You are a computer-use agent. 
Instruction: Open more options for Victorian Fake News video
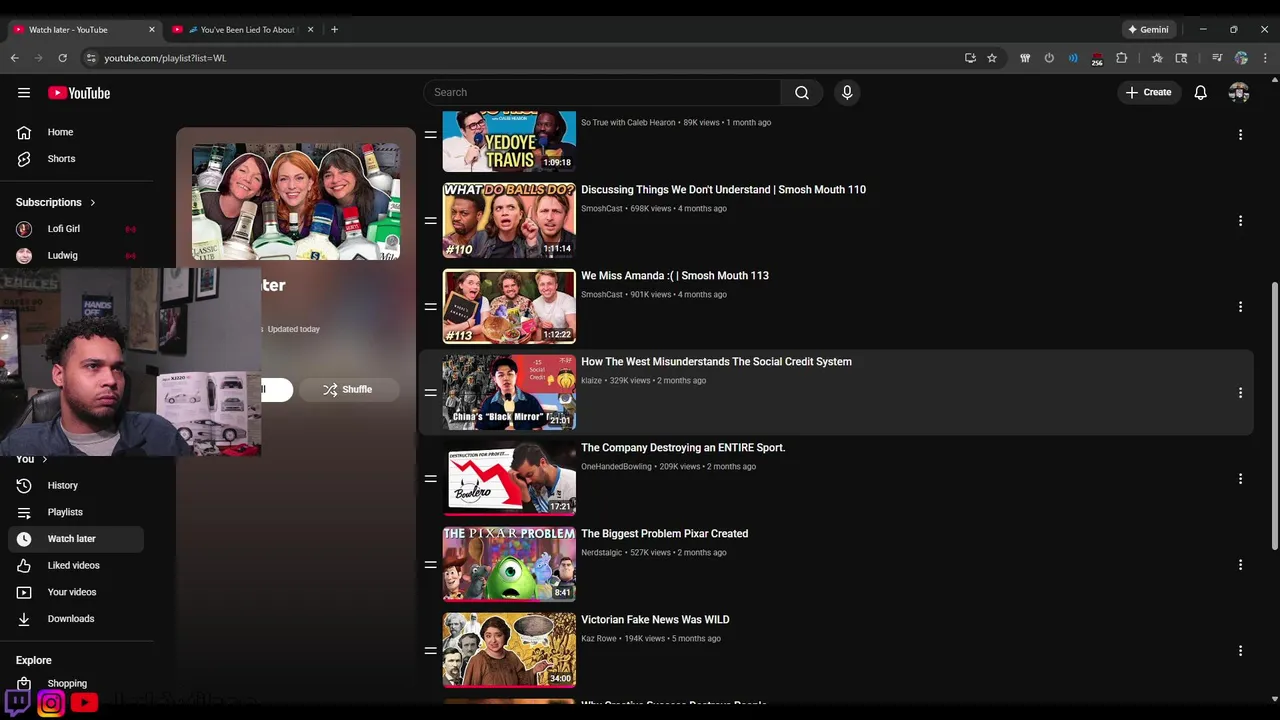(x=1240, y=651)
